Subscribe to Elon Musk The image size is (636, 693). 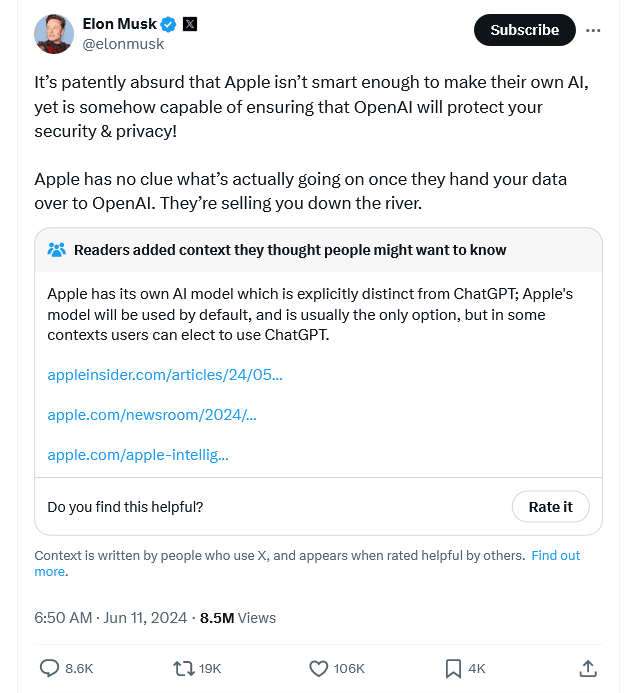click(524, 30)
